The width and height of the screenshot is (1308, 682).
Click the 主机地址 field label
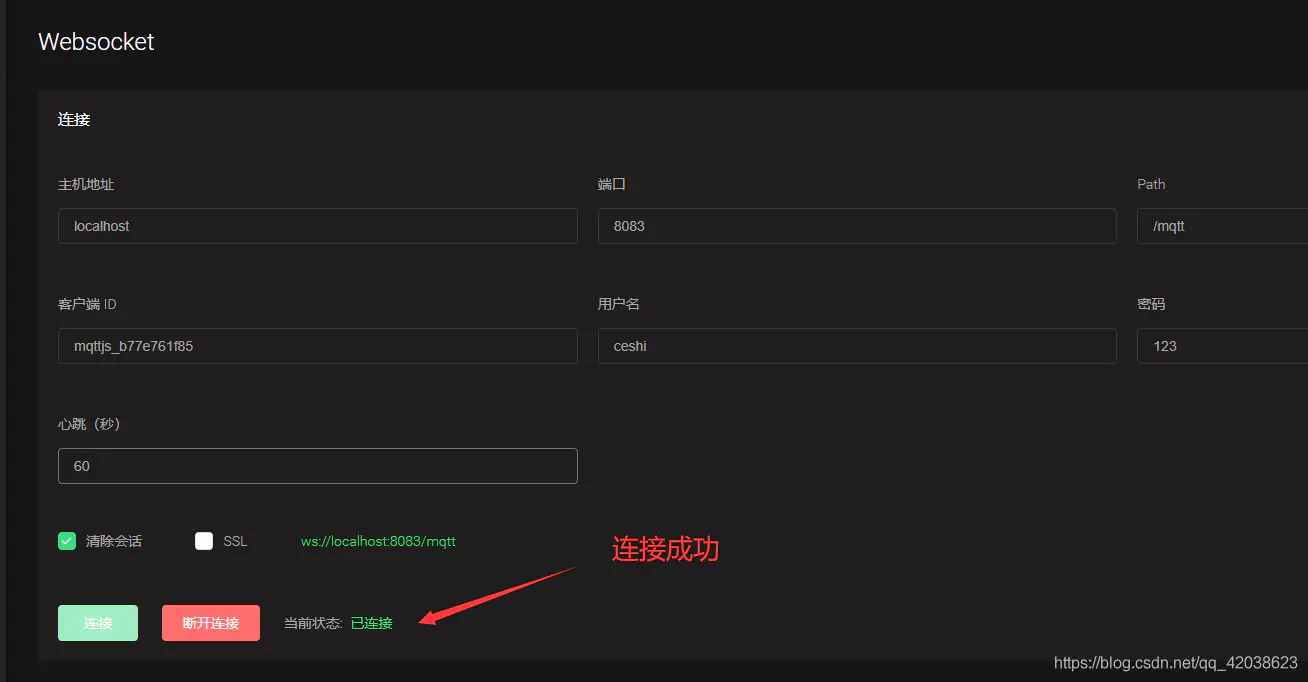(86, 184)
